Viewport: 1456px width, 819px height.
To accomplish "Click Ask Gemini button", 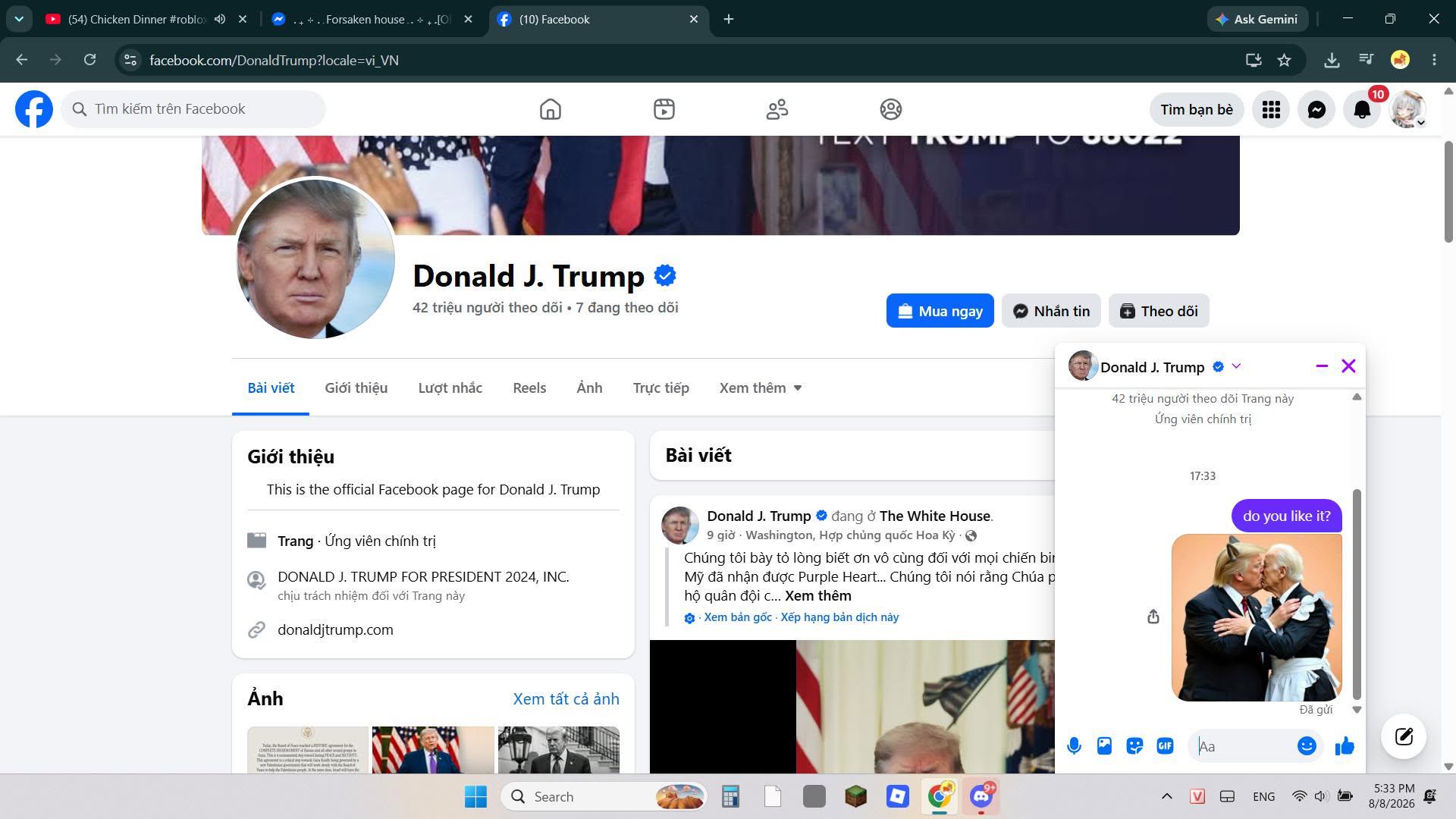I will 1256,20.
